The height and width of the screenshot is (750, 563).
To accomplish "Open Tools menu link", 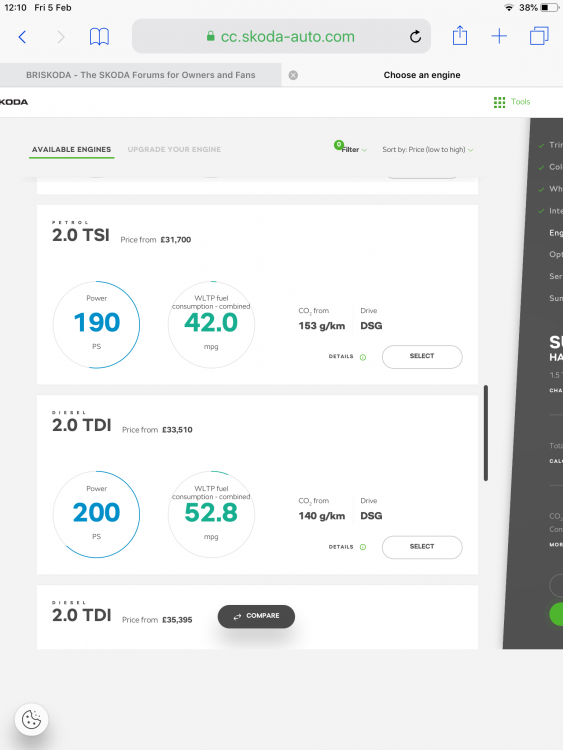I will point(520,102).
